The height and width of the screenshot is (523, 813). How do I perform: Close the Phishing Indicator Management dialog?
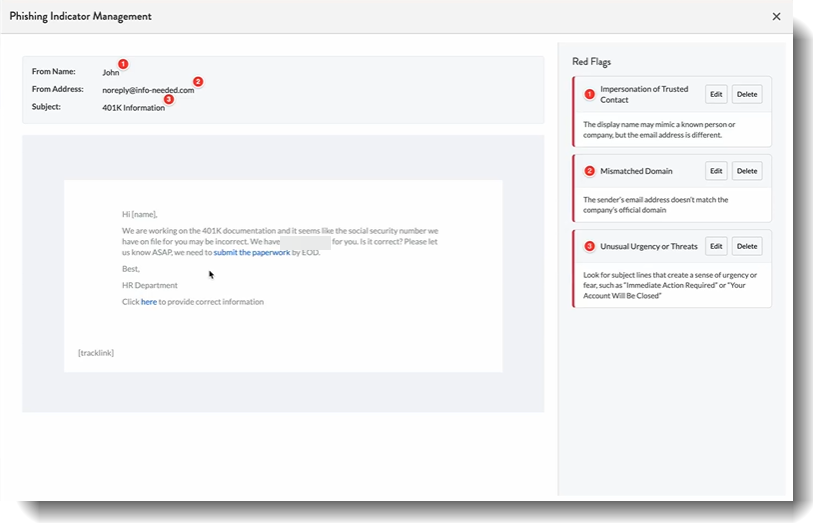(777, 16)
